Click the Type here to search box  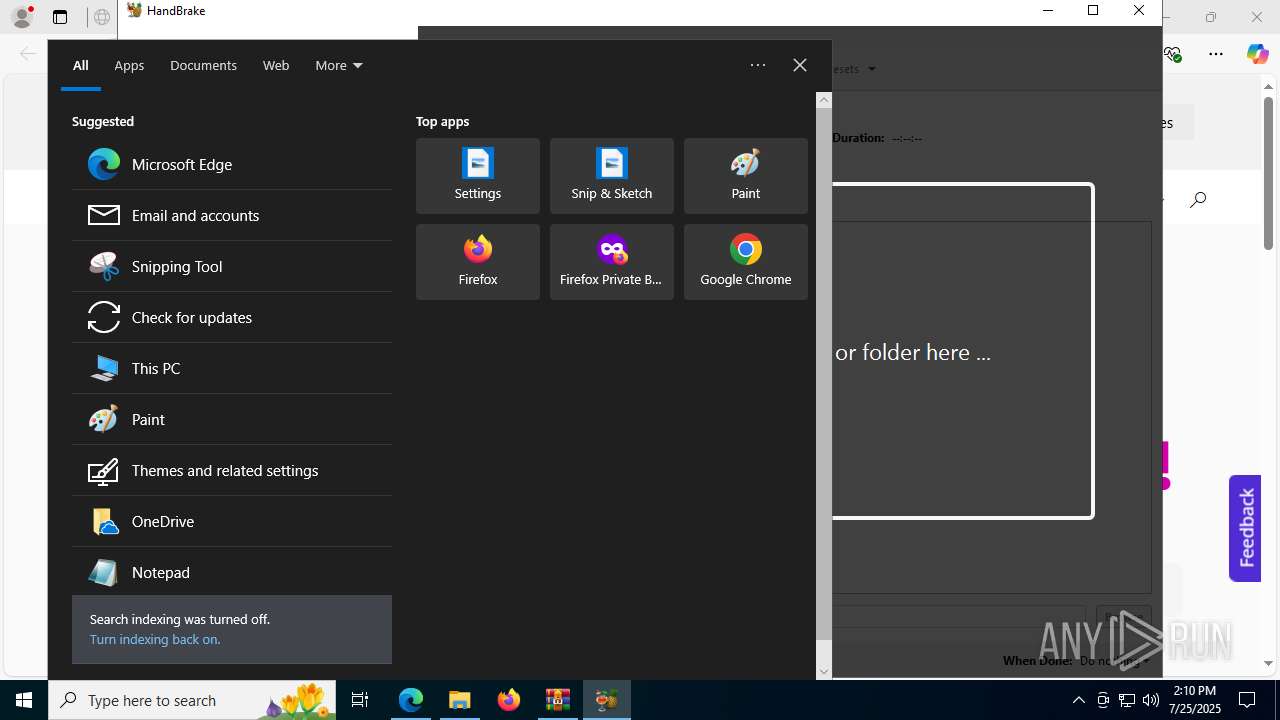coord(194,700)
